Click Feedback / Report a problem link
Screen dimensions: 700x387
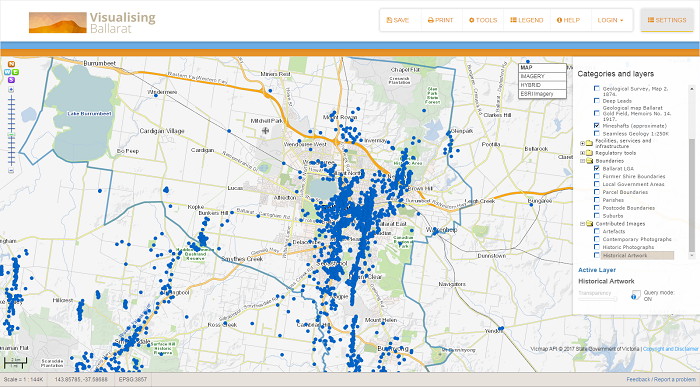[661, 379]
